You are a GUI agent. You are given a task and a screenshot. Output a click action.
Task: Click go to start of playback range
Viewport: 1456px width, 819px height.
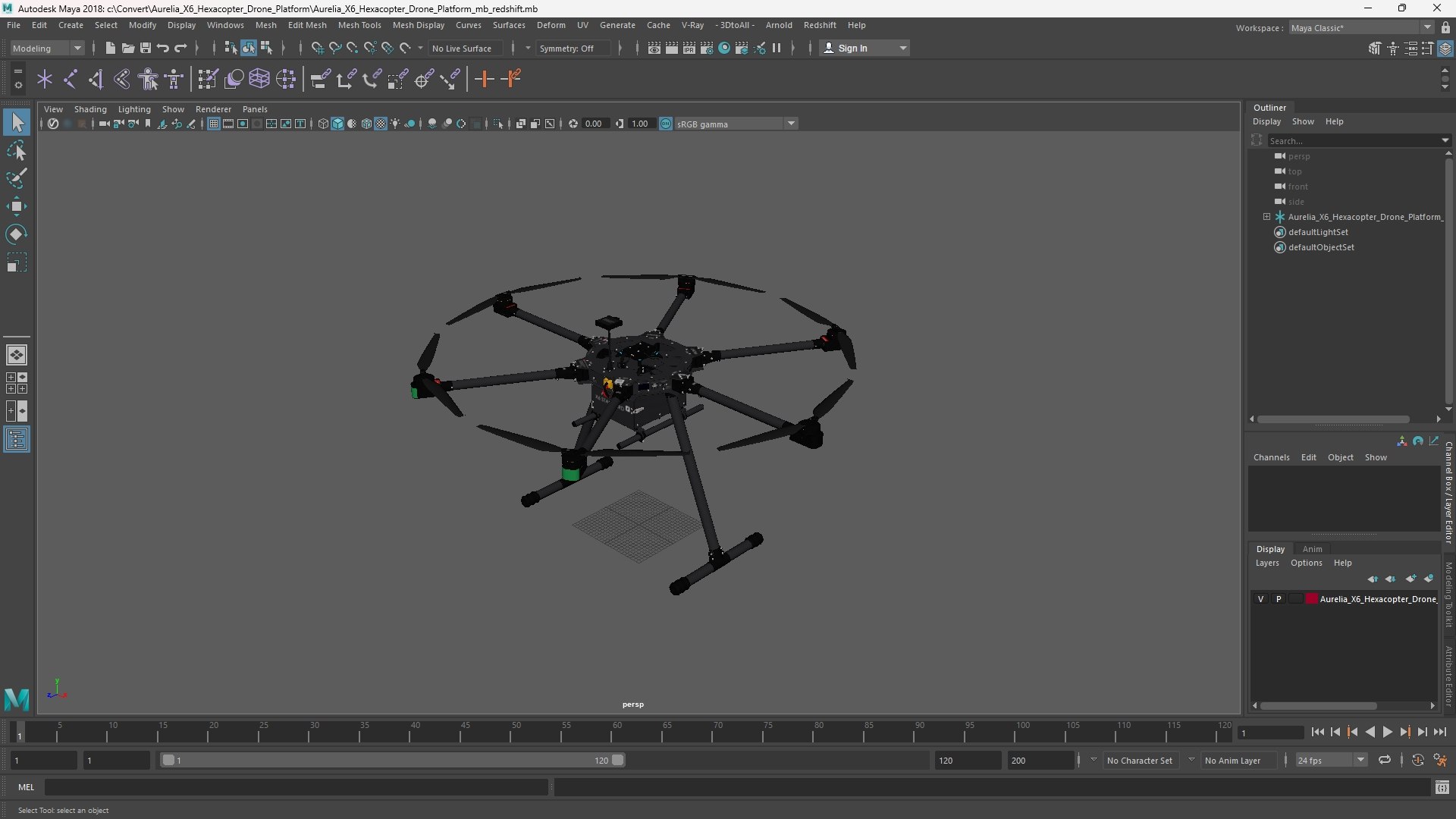1317,732
